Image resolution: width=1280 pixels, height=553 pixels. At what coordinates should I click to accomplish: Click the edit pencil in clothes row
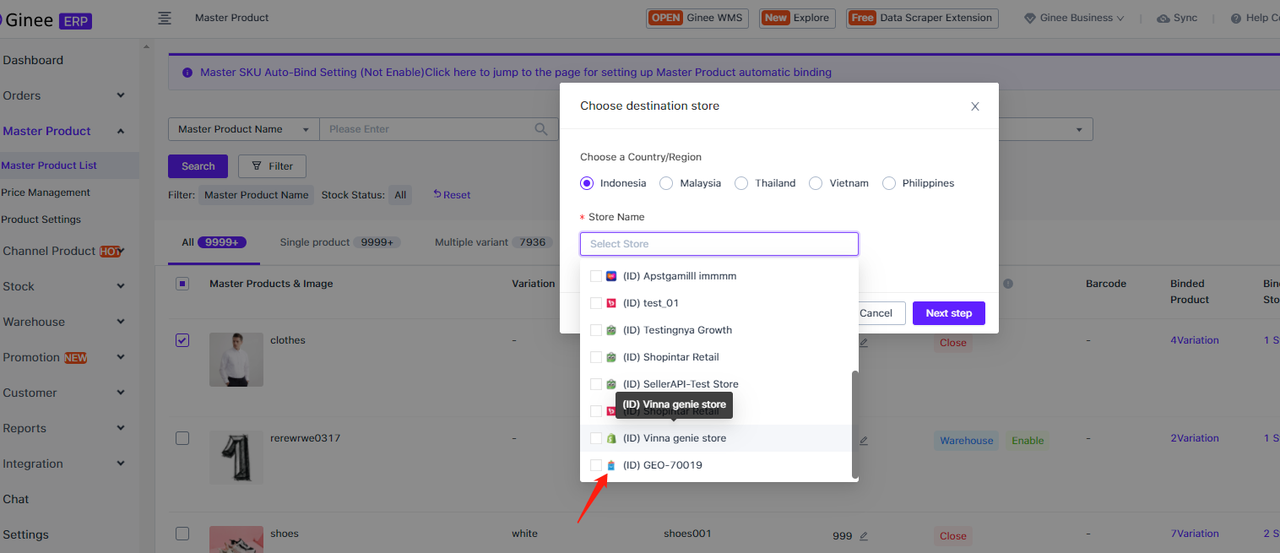pyautogui.click(x=863, y=342)
